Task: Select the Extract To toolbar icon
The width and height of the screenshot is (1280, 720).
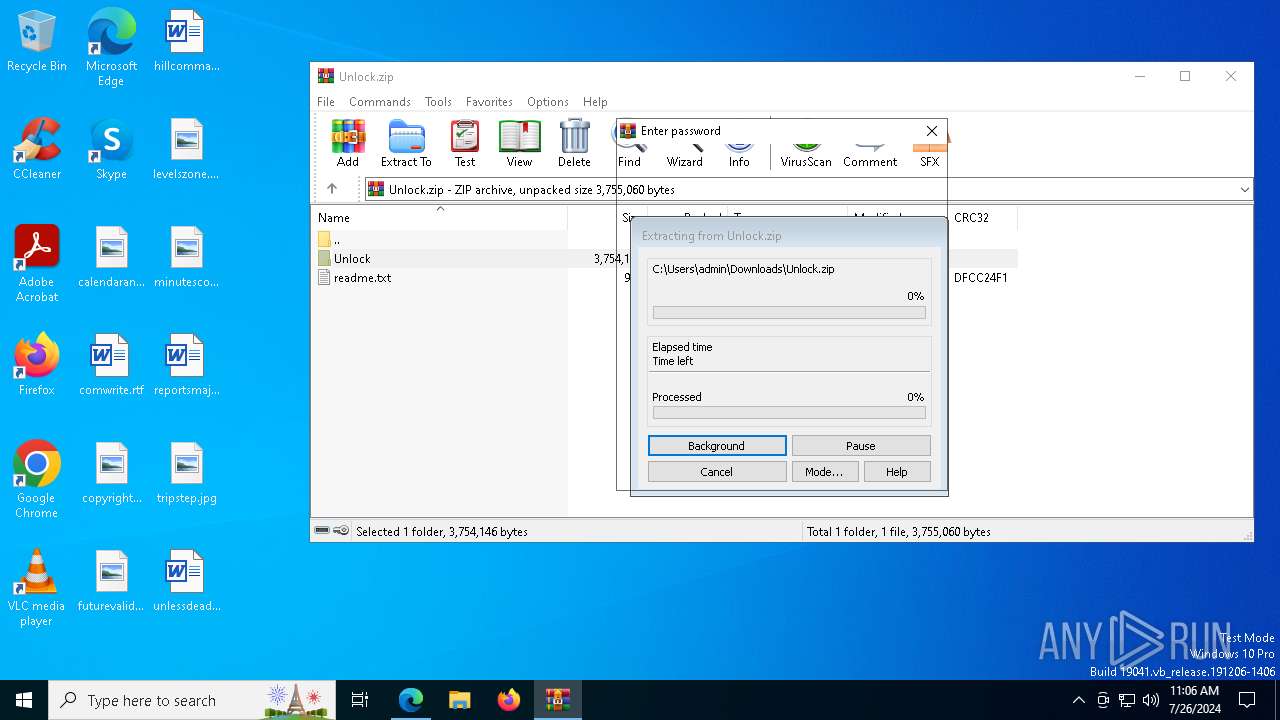Action: [x=406, y=143]
